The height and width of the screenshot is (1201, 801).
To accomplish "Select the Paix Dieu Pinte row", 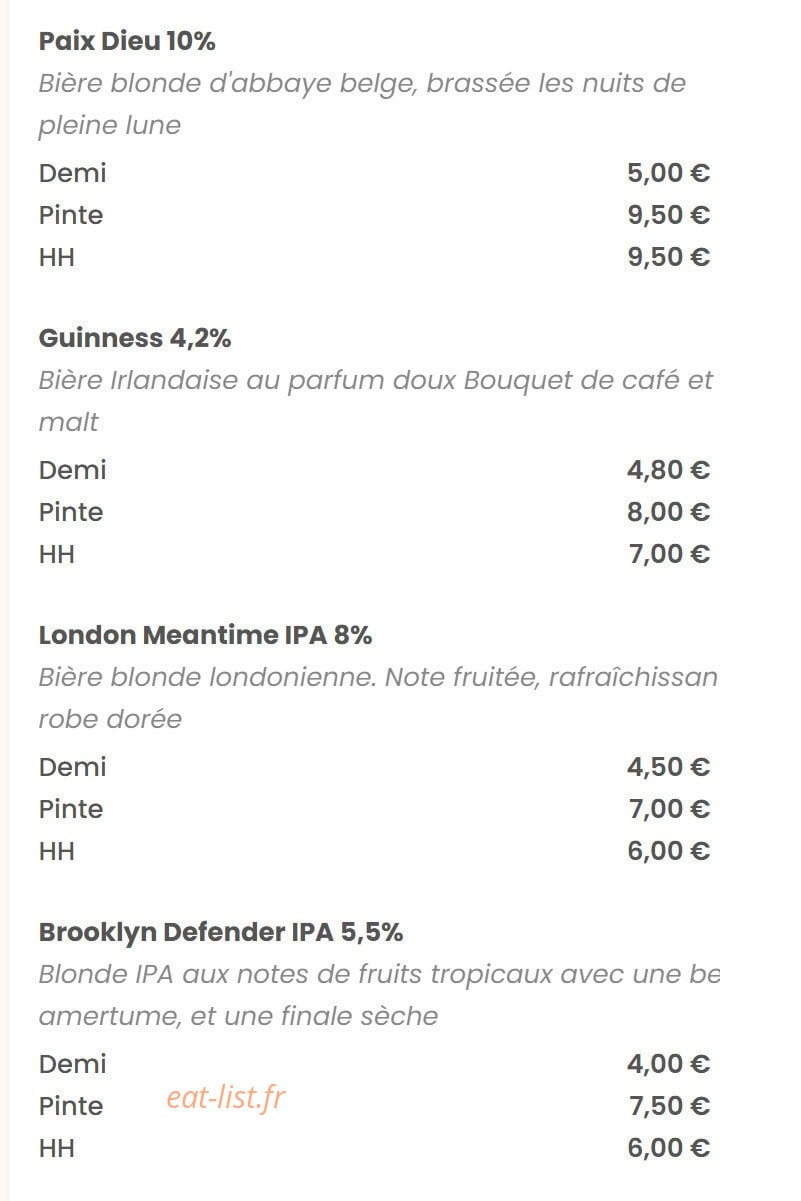I will coord(374,215).
